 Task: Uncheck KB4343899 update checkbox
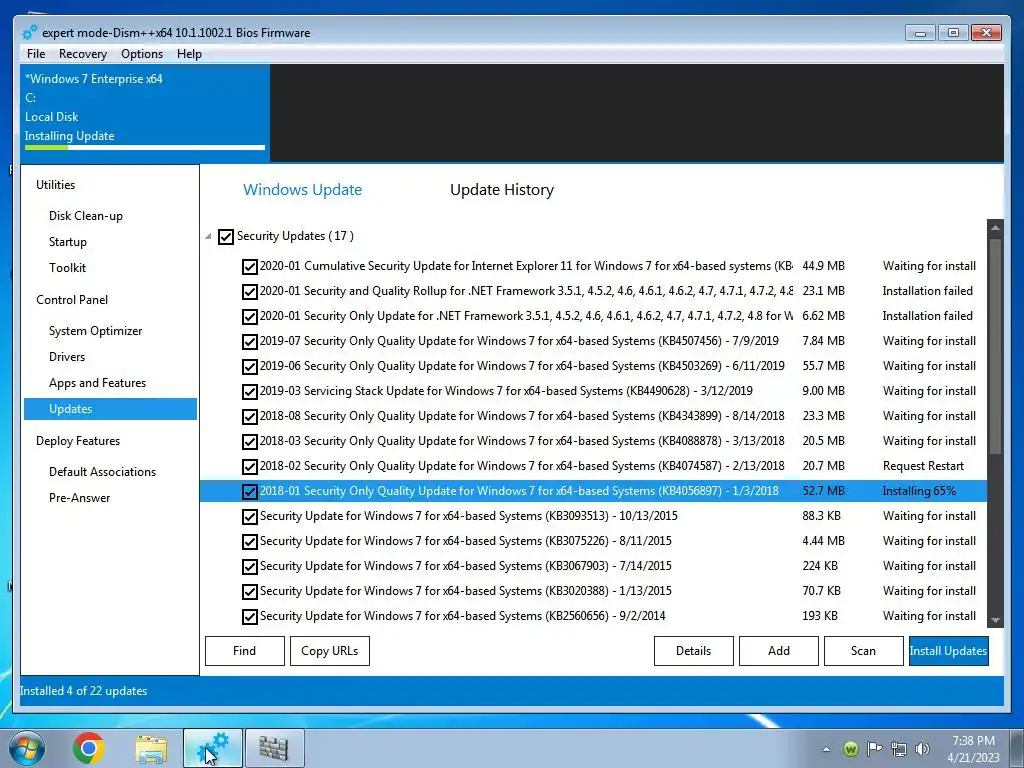point(249,417)
